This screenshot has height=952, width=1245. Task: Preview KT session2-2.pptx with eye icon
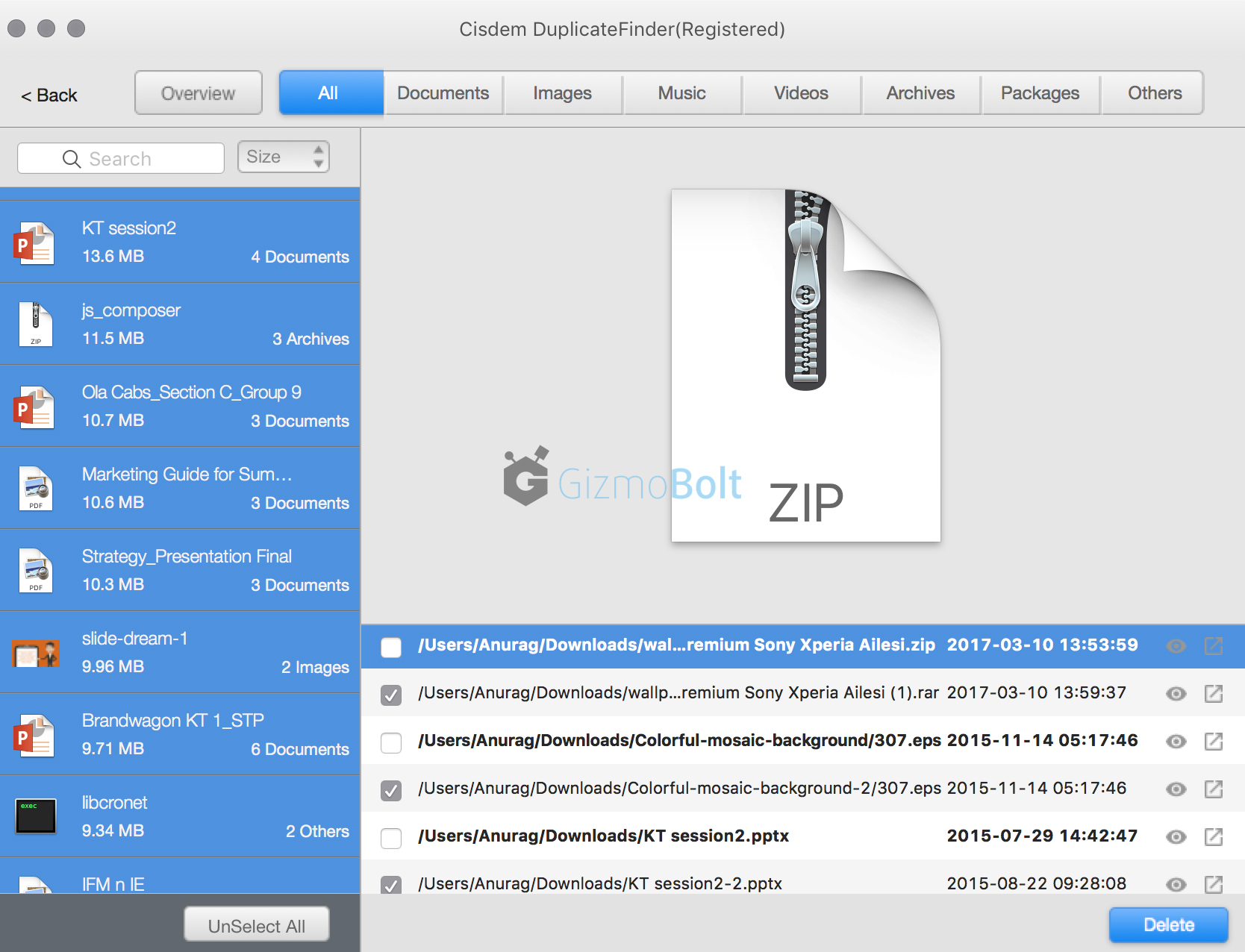(x=1176, y=885)
